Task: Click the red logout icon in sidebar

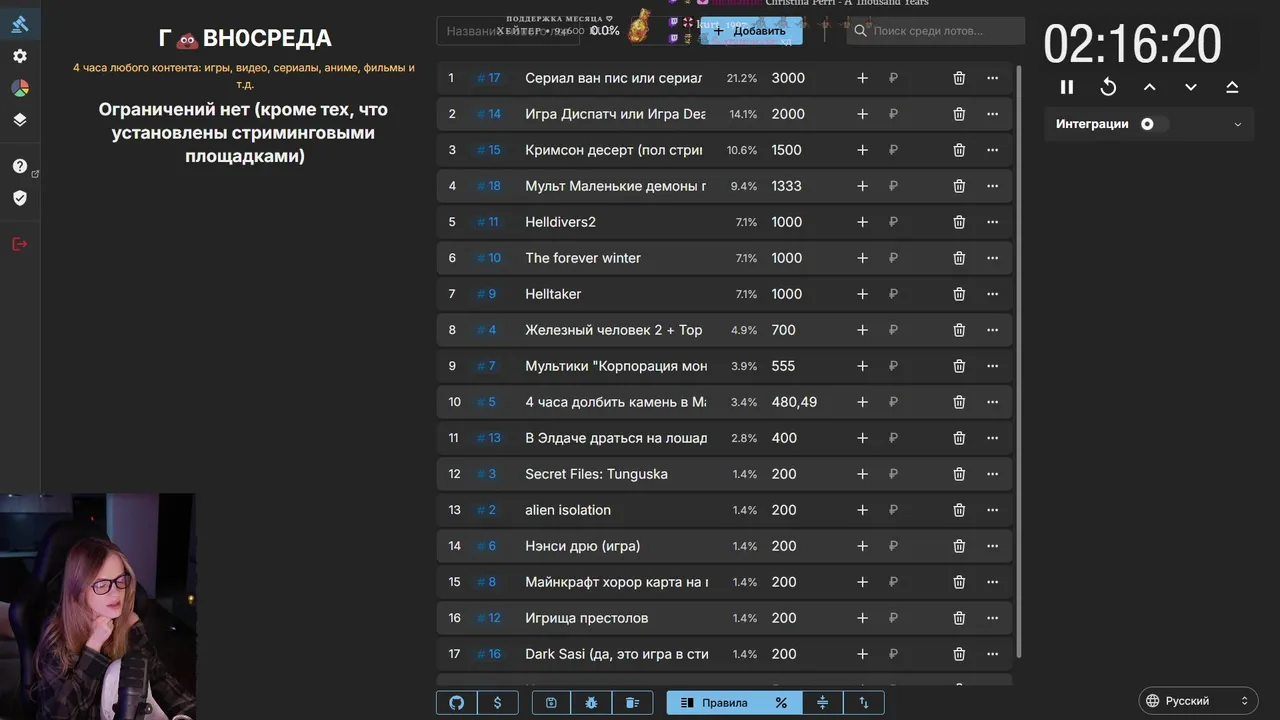Action: pos(20,244)
